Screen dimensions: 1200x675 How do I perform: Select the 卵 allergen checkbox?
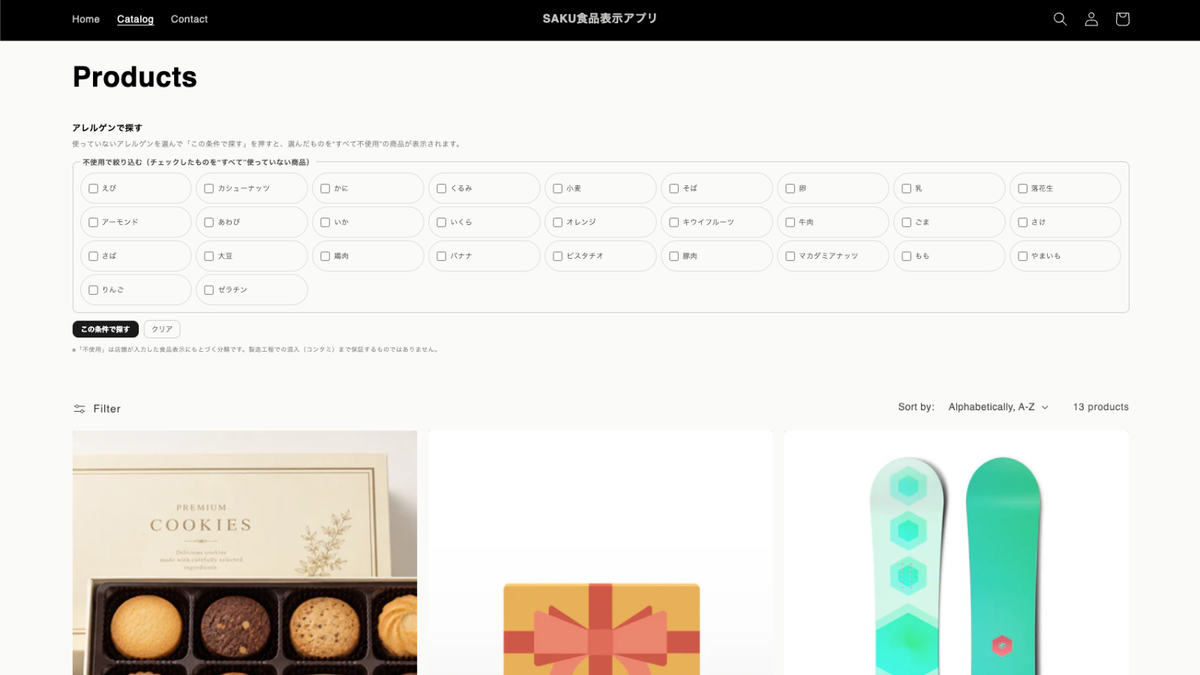pos(790,188)
